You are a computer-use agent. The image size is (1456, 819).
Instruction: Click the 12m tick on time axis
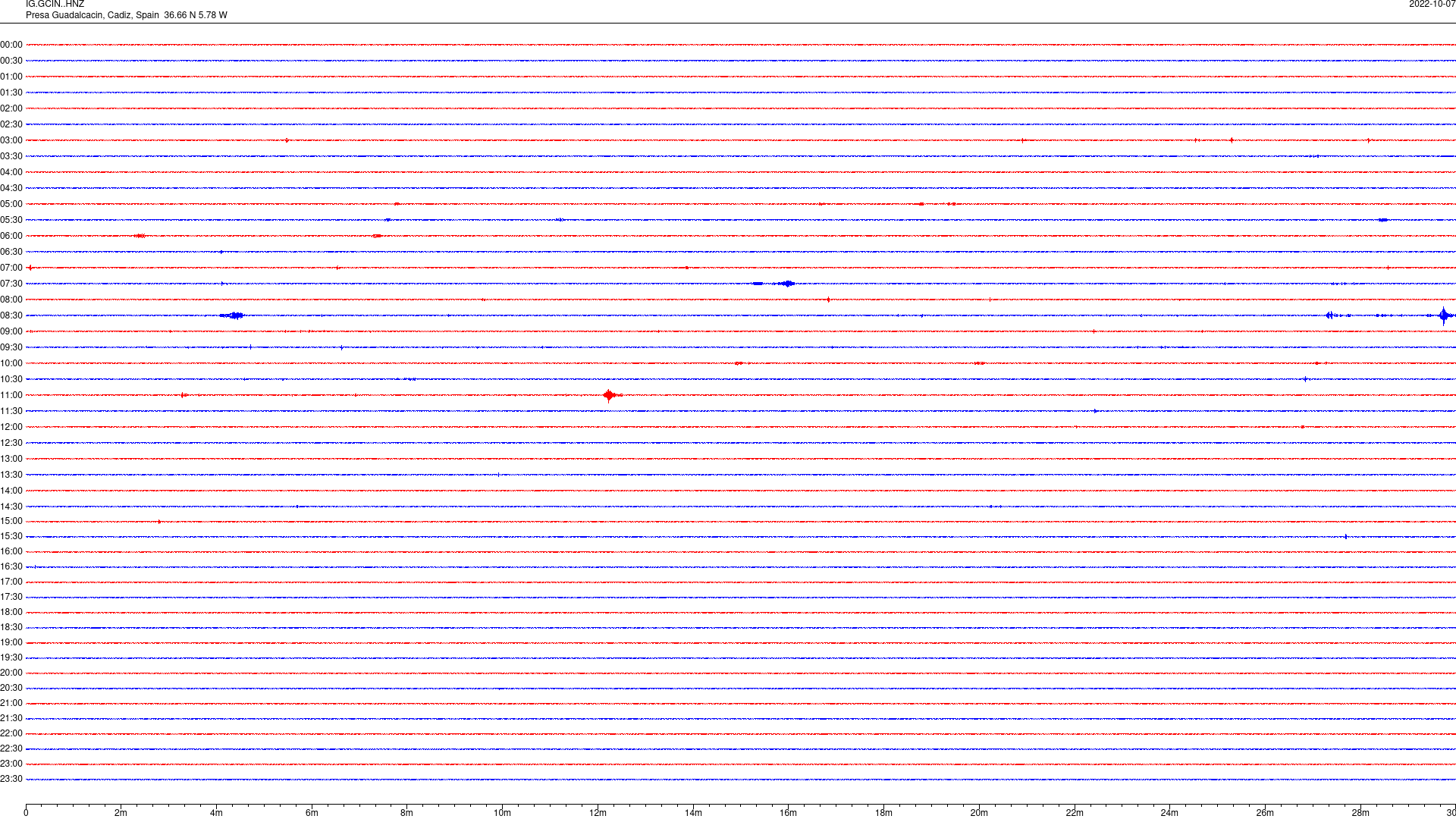598,813
